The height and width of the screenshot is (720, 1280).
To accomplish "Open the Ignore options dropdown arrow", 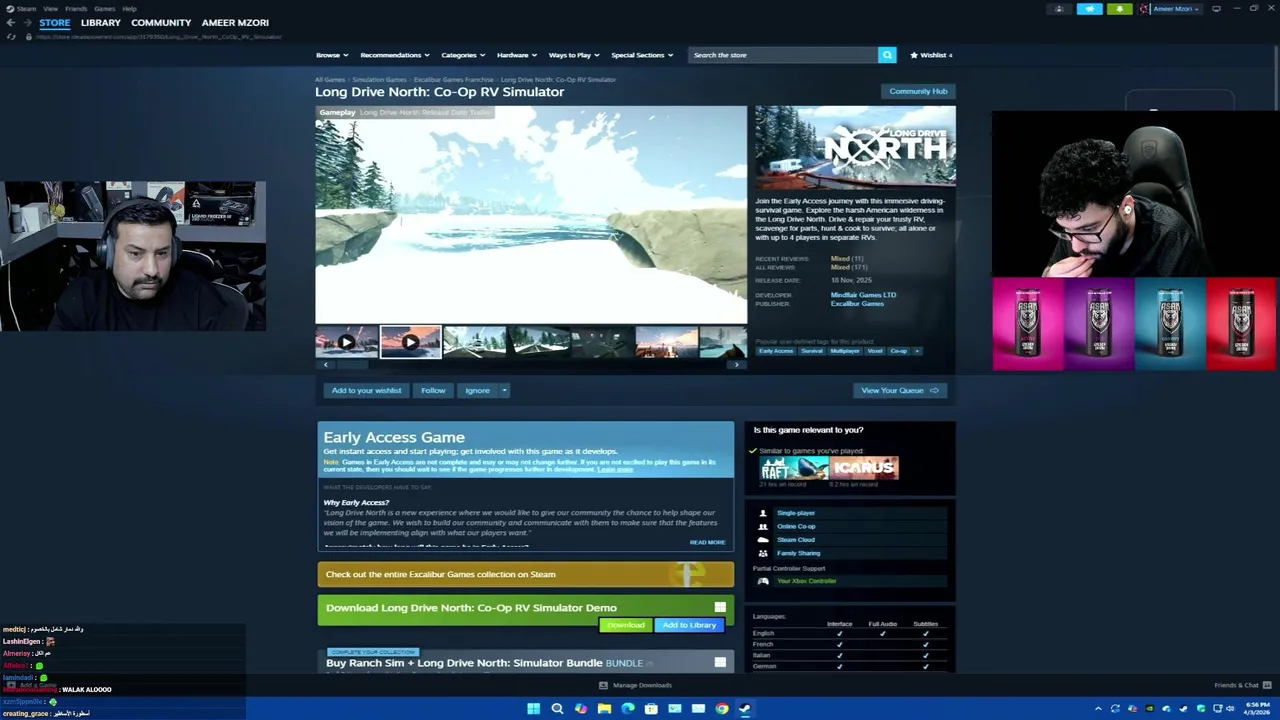I will [504, 391].
